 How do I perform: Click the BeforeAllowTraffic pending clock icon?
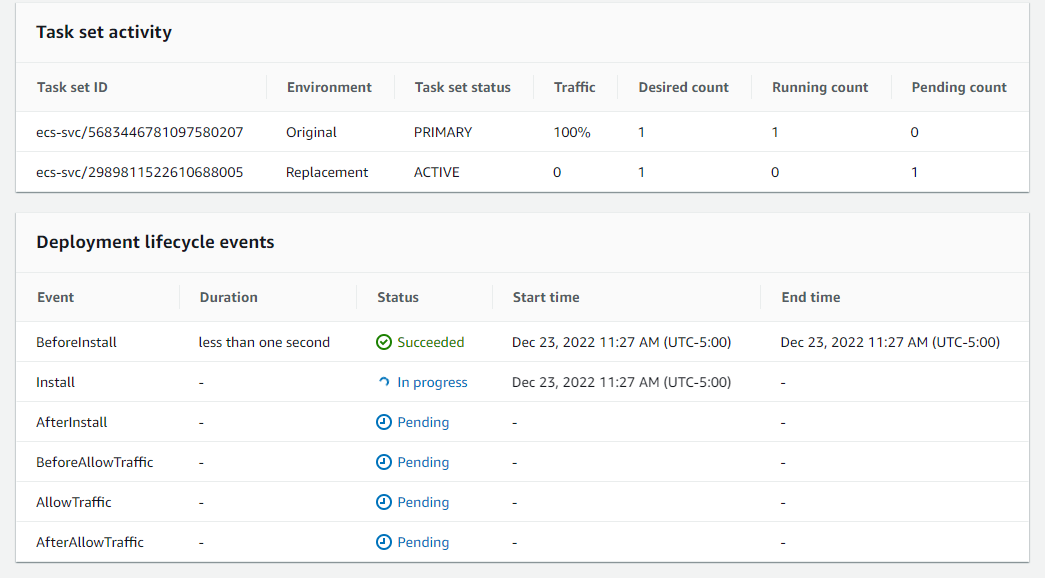384,462
